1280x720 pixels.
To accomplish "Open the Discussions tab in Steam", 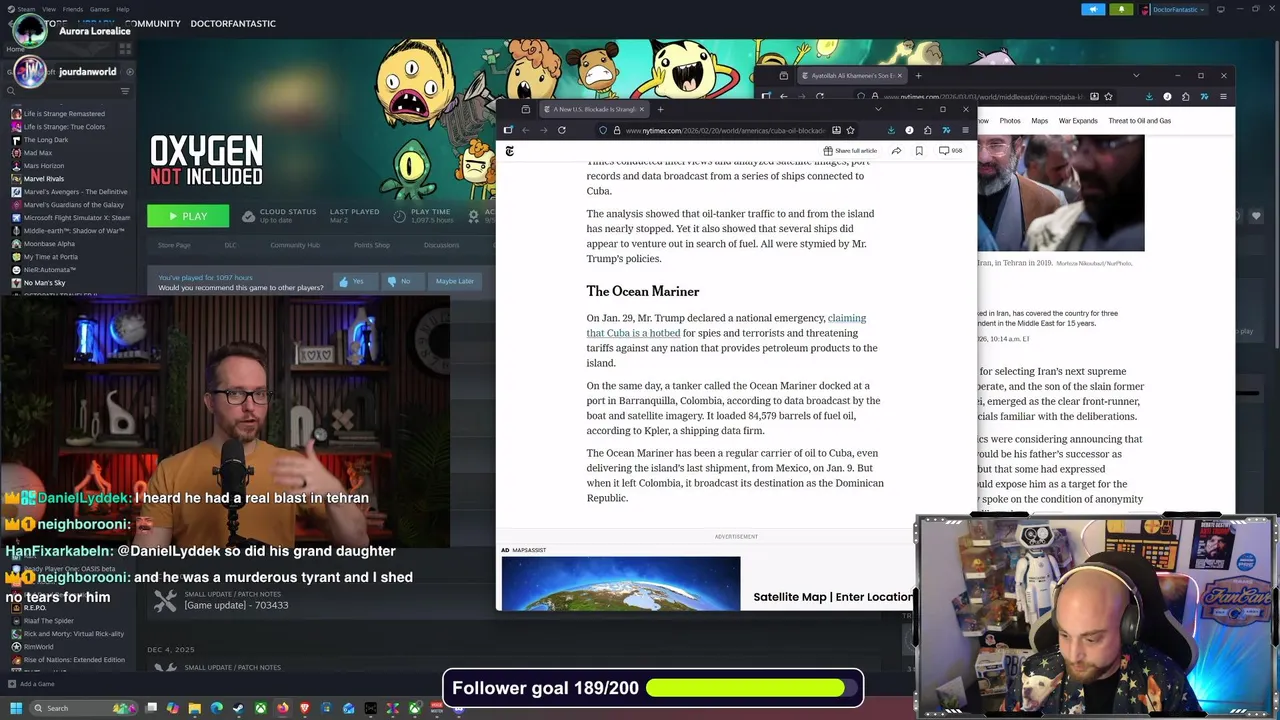I will (441, 245).
